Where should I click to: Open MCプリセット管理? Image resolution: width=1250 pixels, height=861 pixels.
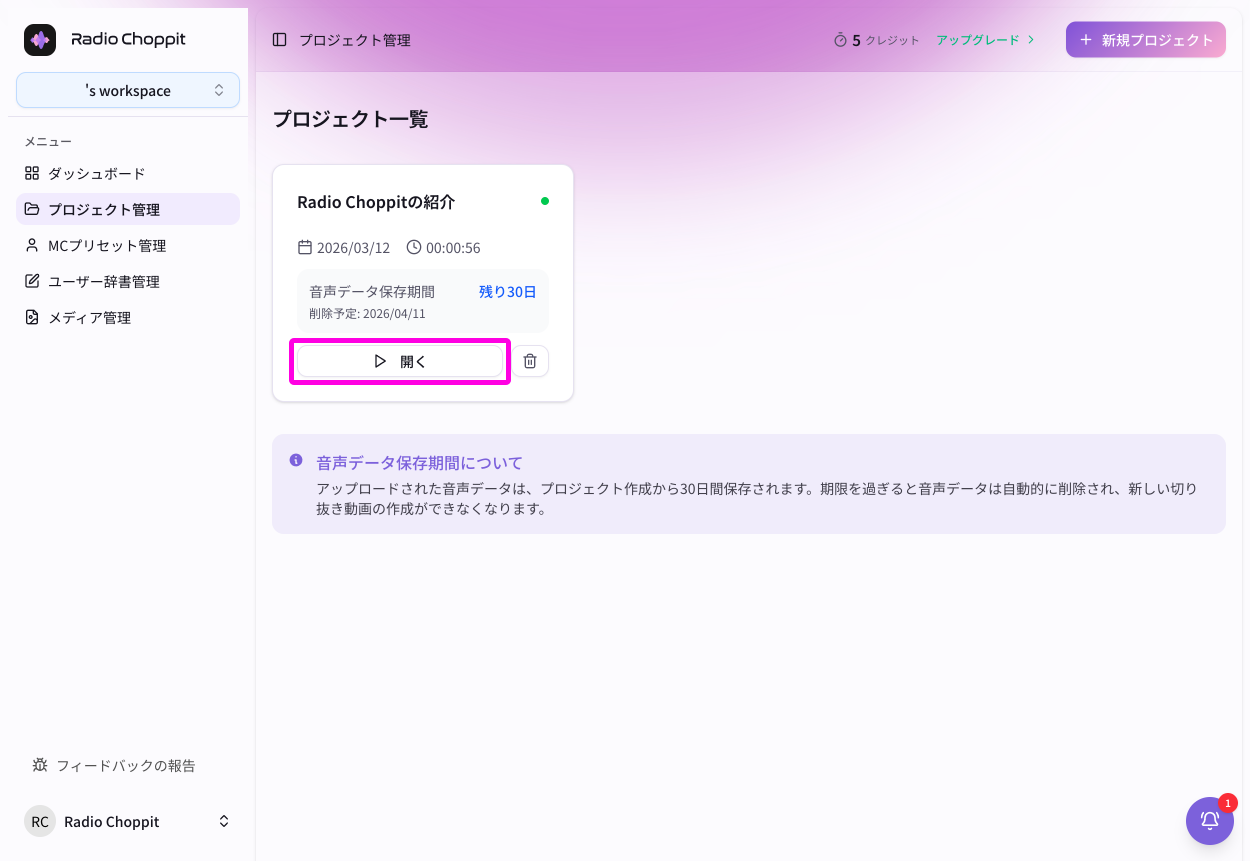click(128, 245)
